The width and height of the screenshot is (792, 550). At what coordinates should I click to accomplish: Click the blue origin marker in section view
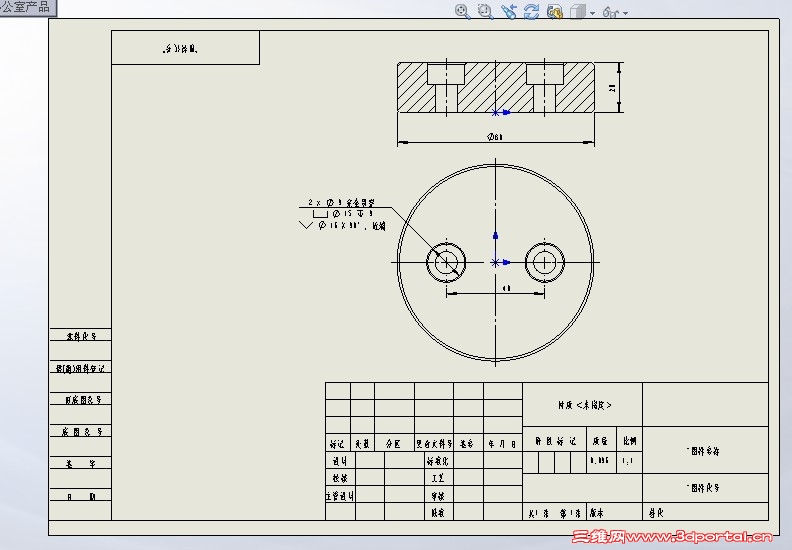pos(496,113)
